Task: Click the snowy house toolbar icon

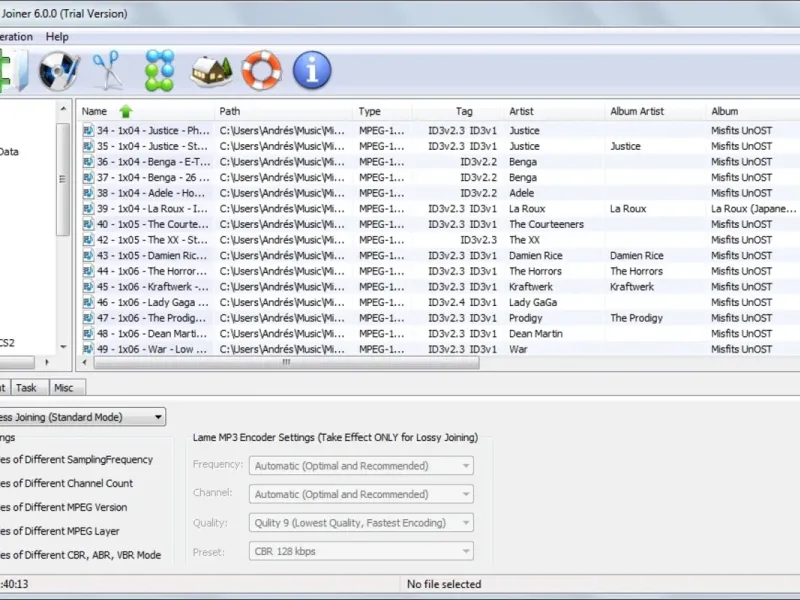Action: click(x=211, y=71)
